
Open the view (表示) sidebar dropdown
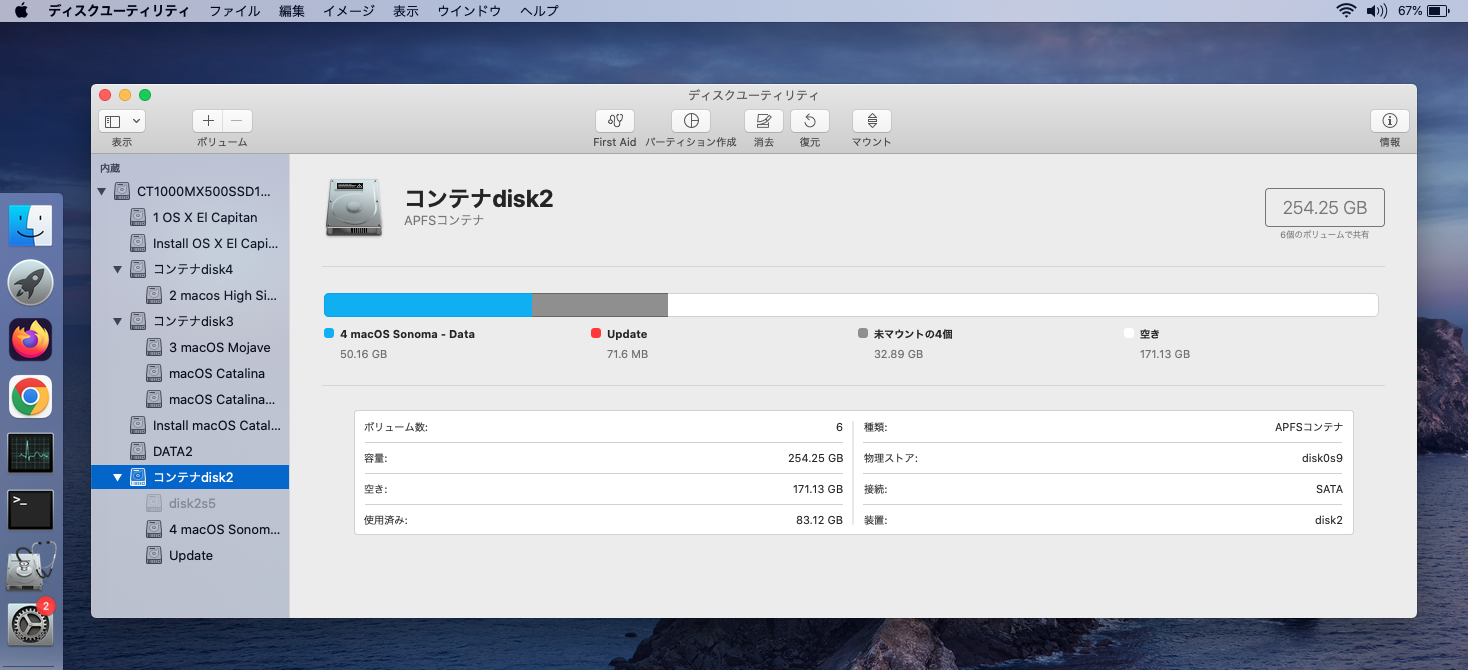pos(122,121)
